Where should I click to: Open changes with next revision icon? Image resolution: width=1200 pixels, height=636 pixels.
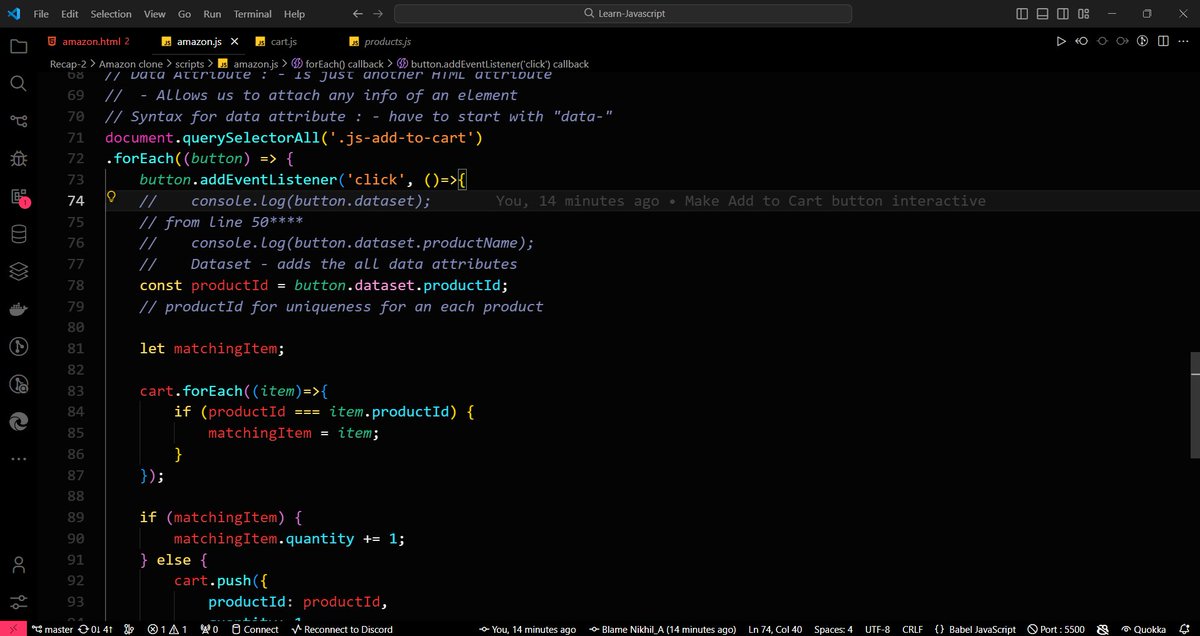1122,41
